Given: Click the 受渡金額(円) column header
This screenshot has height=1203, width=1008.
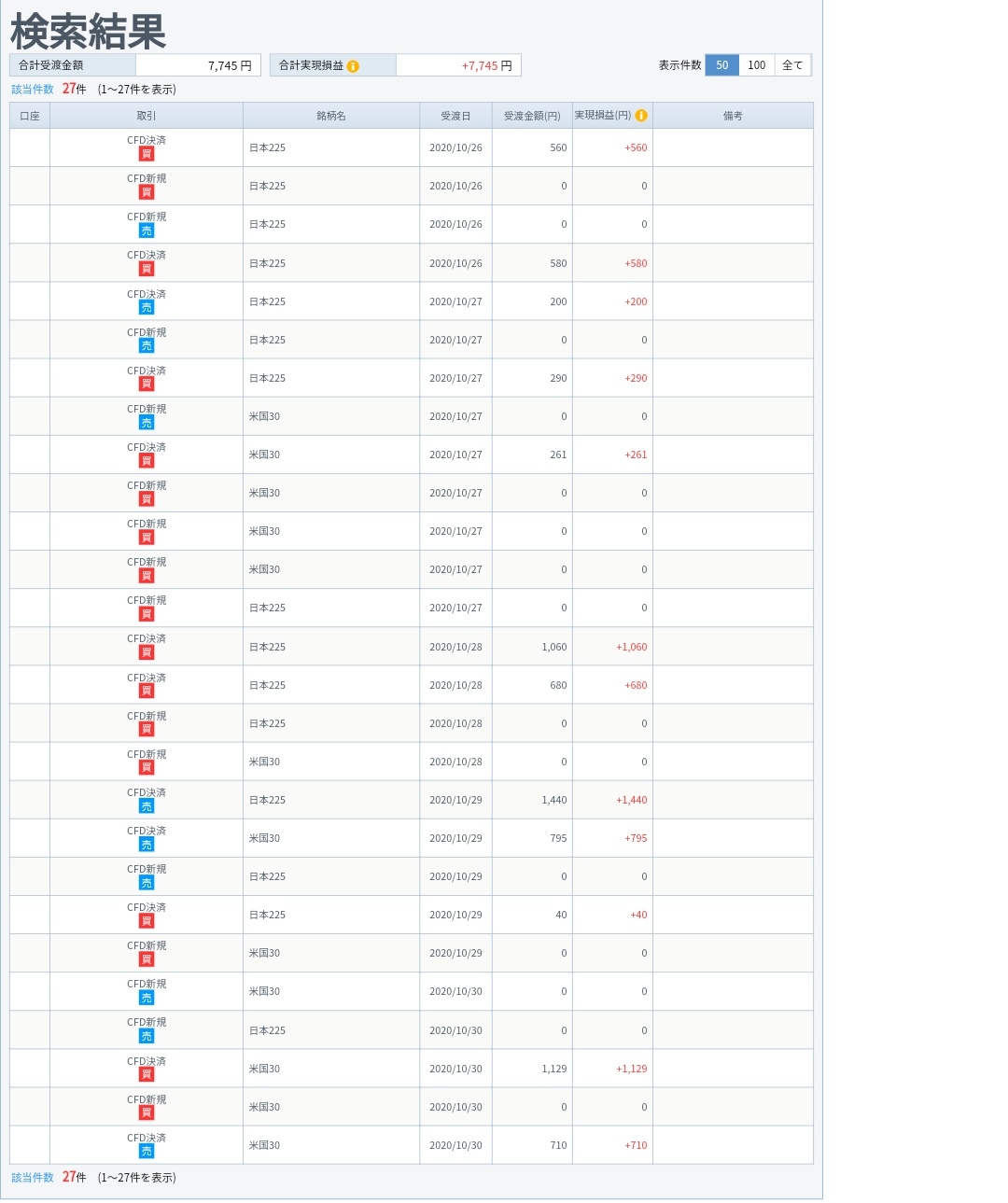Looking at the screenshot, I should [532, 116].
